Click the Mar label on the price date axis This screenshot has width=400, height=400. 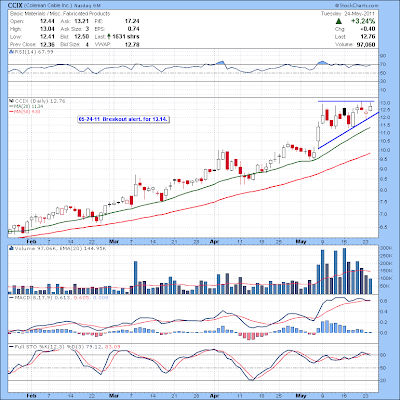[x=113, y=242]
